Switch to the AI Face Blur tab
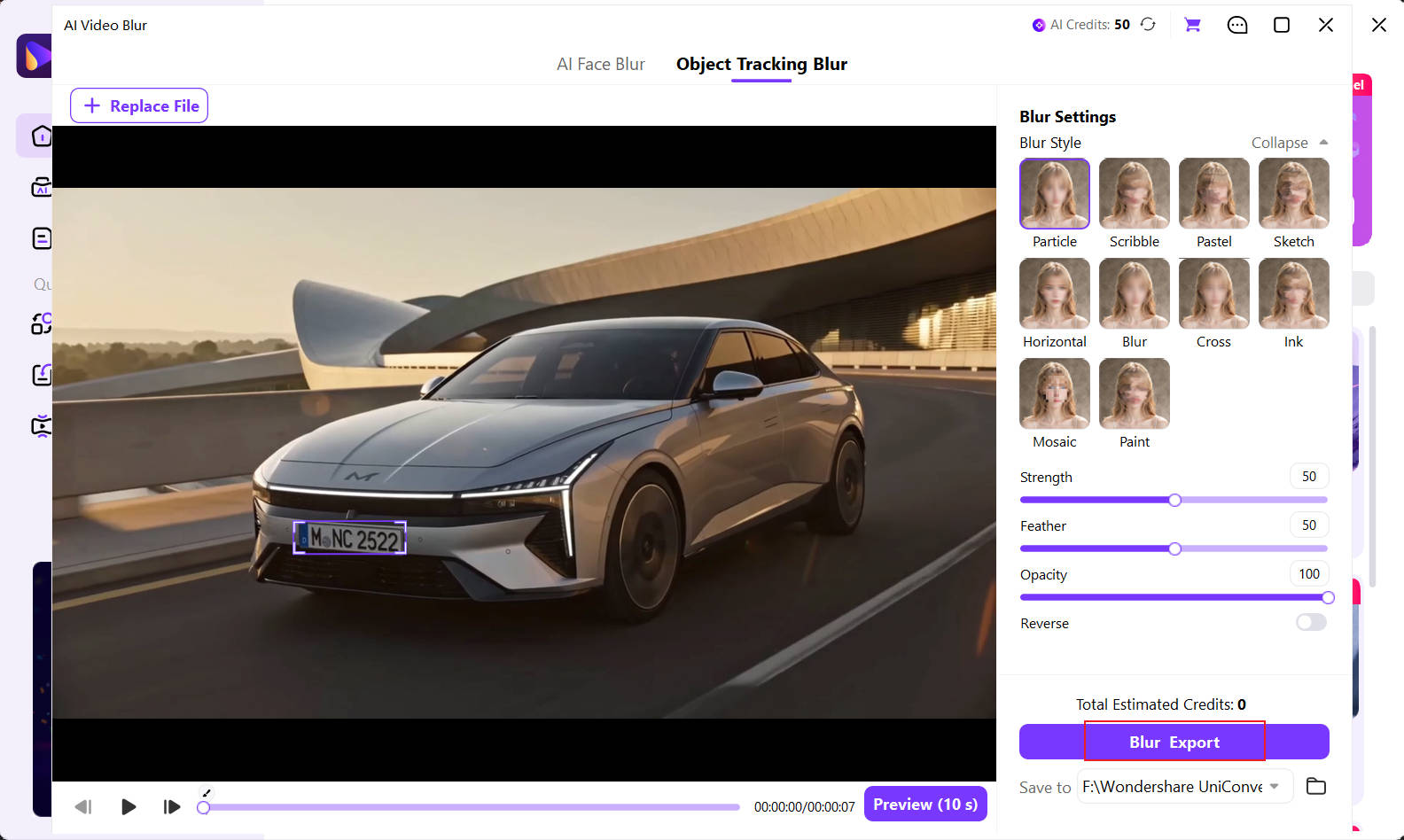Screen dimensions: 1404x840 tap(601, 64)
